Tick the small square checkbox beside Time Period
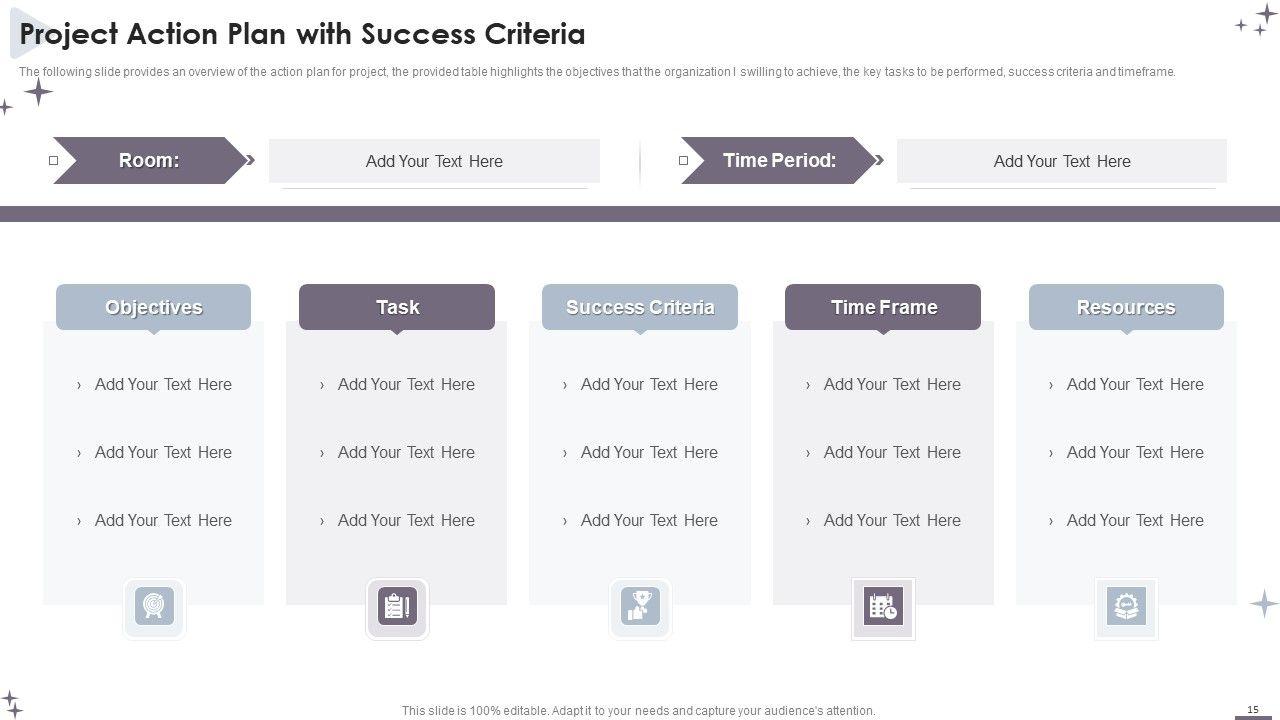The height and width of the screenshot is (720, 1280). tap(684, 160)
